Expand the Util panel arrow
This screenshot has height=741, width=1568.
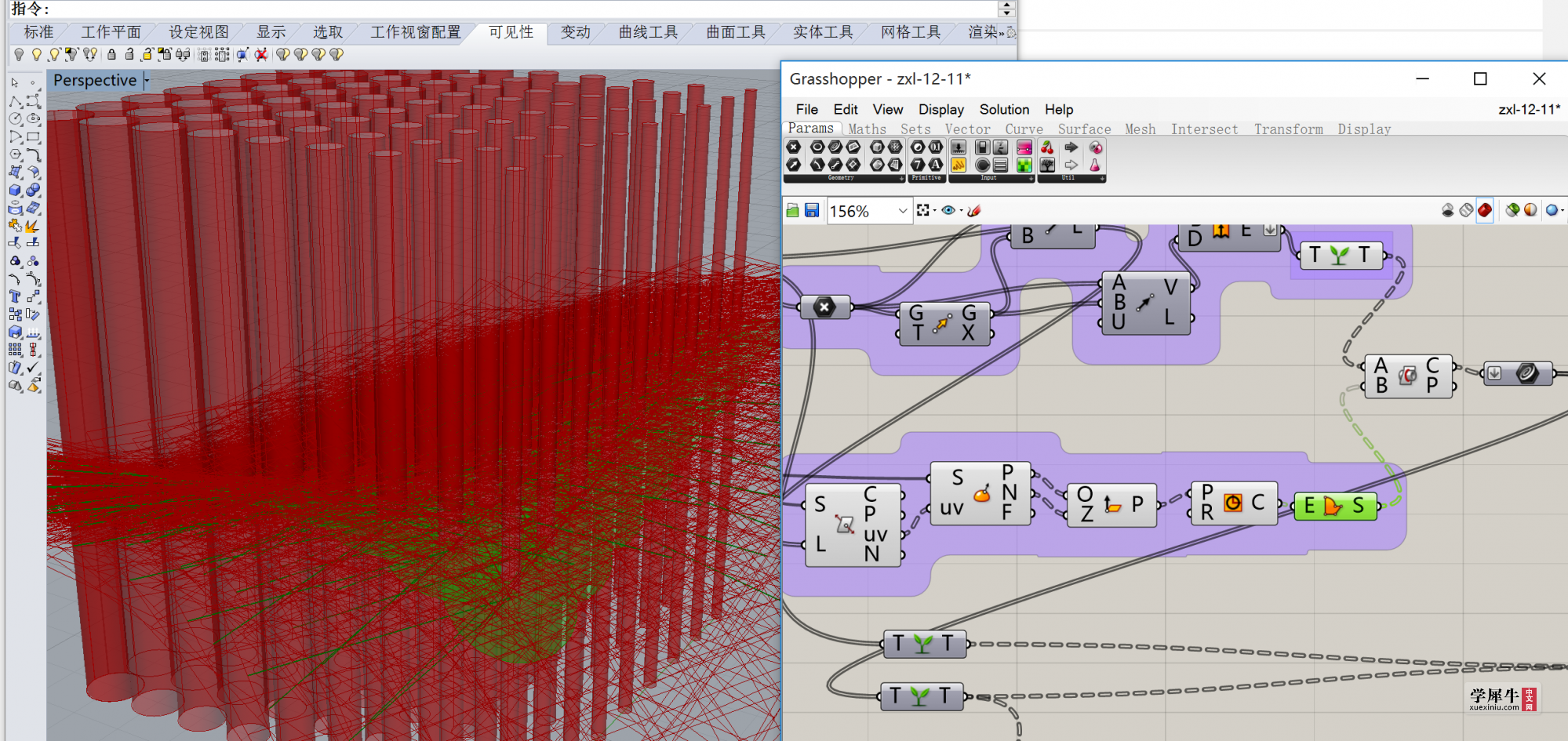click(1102, 179)
